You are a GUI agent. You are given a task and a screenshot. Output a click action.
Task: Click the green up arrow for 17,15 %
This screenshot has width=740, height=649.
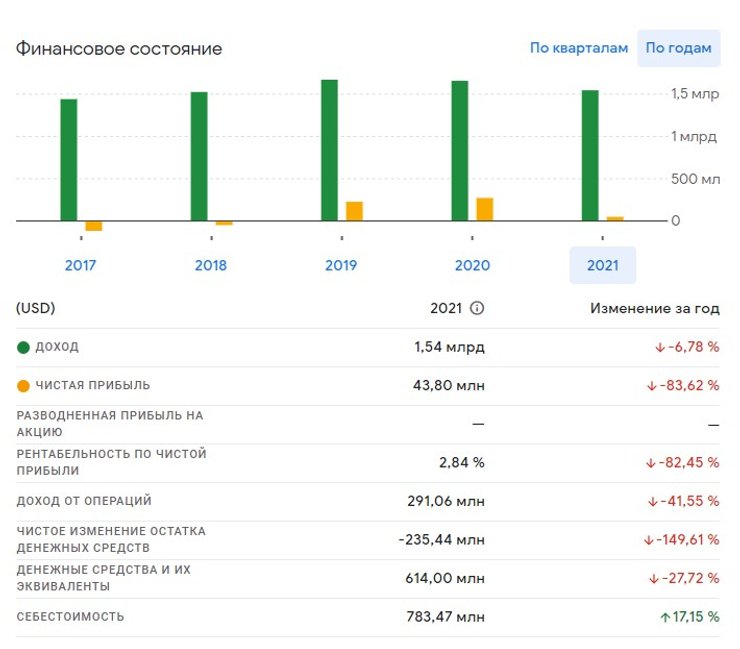665,617
